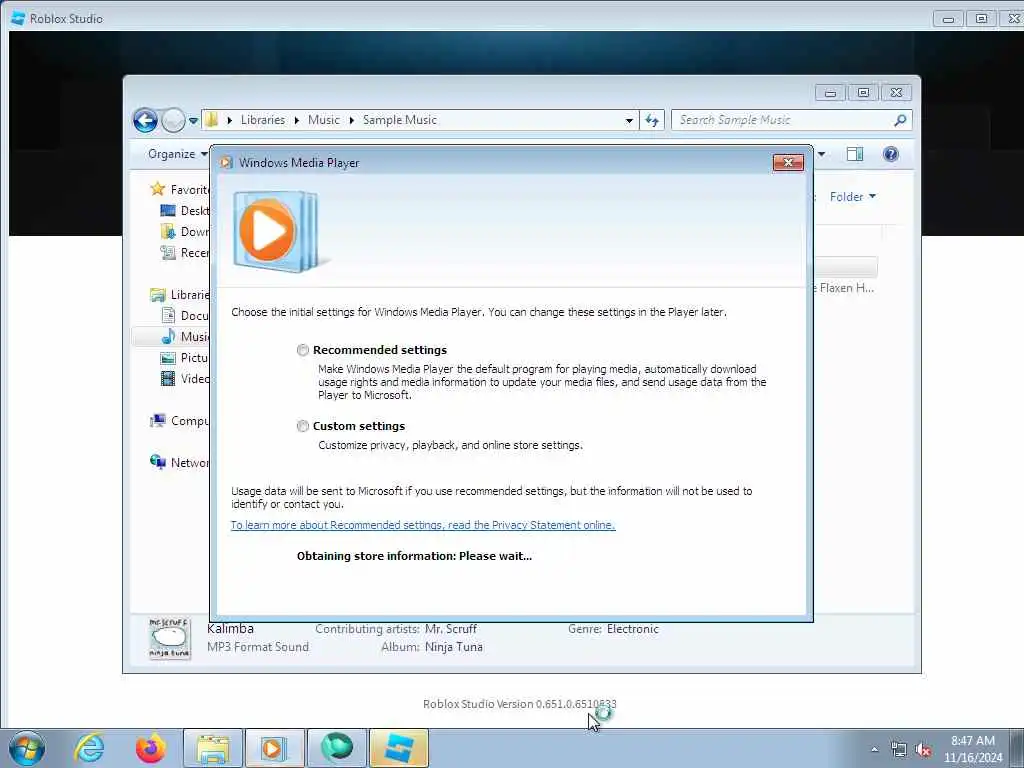
Task: Open the Windows Start menu
Action: pyautogui.click(x=27, y=748)
